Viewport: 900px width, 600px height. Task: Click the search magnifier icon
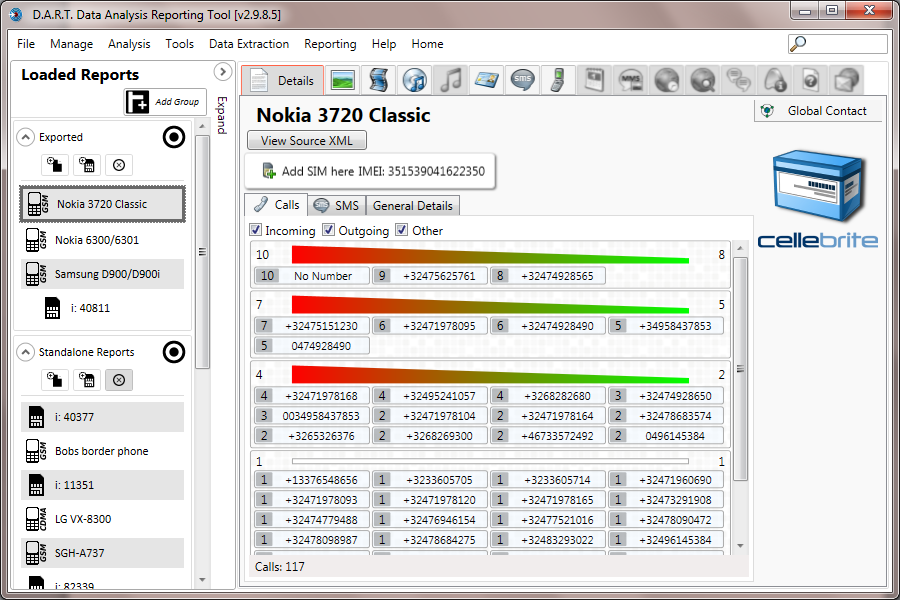798,43
